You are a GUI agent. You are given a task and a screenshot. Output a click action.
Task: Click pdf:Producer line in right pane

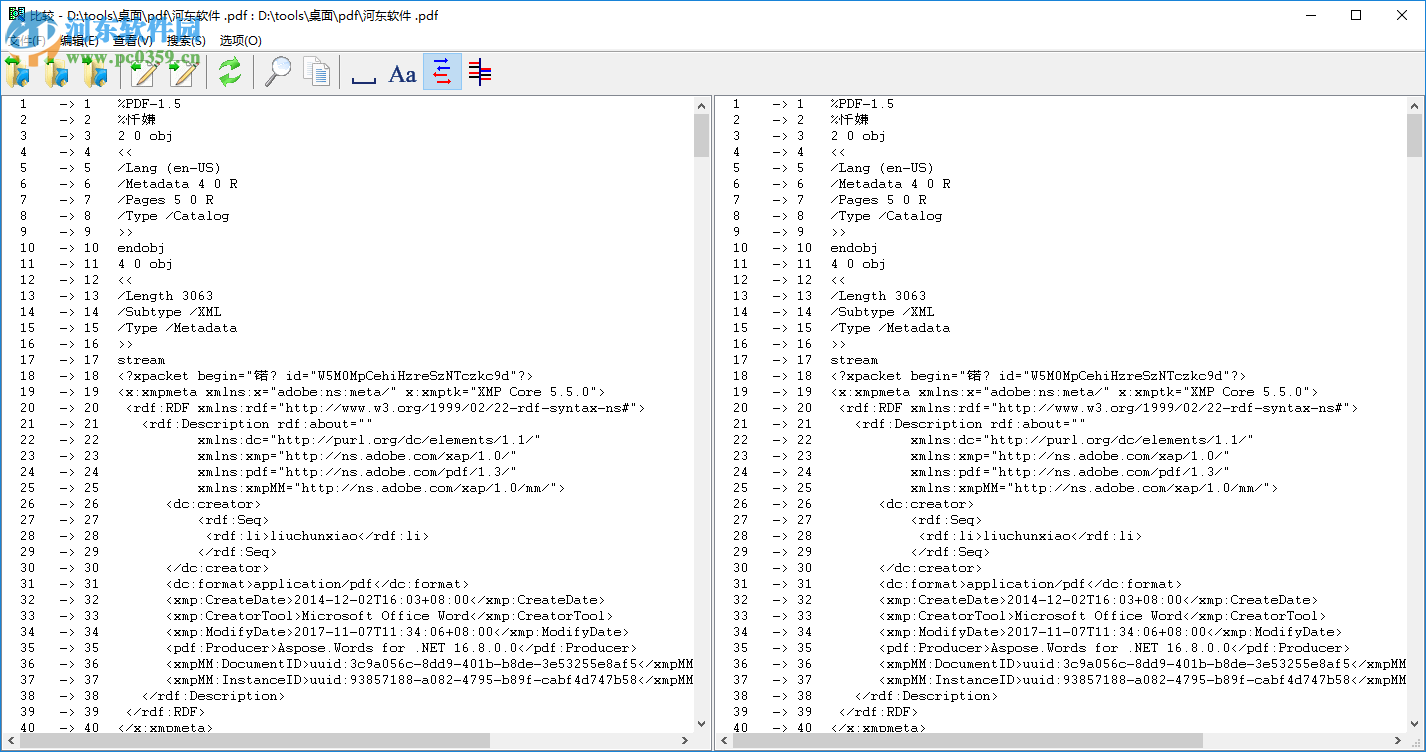click(x=1114, y=648)
